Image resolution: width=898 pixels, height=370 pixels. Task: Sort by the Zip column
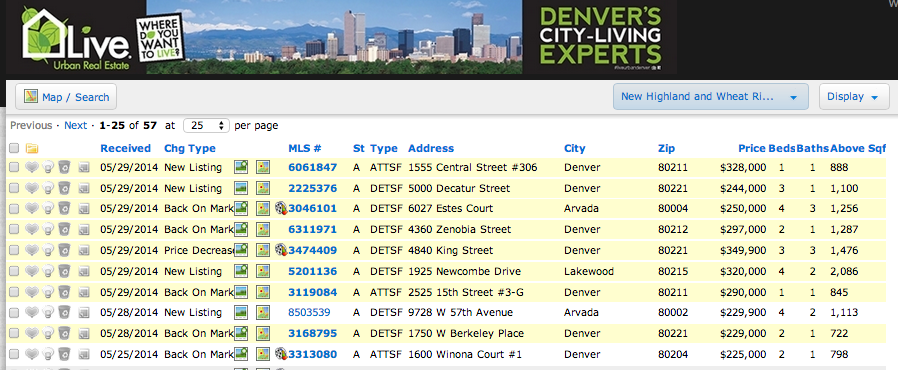click(x=667, y=148)
